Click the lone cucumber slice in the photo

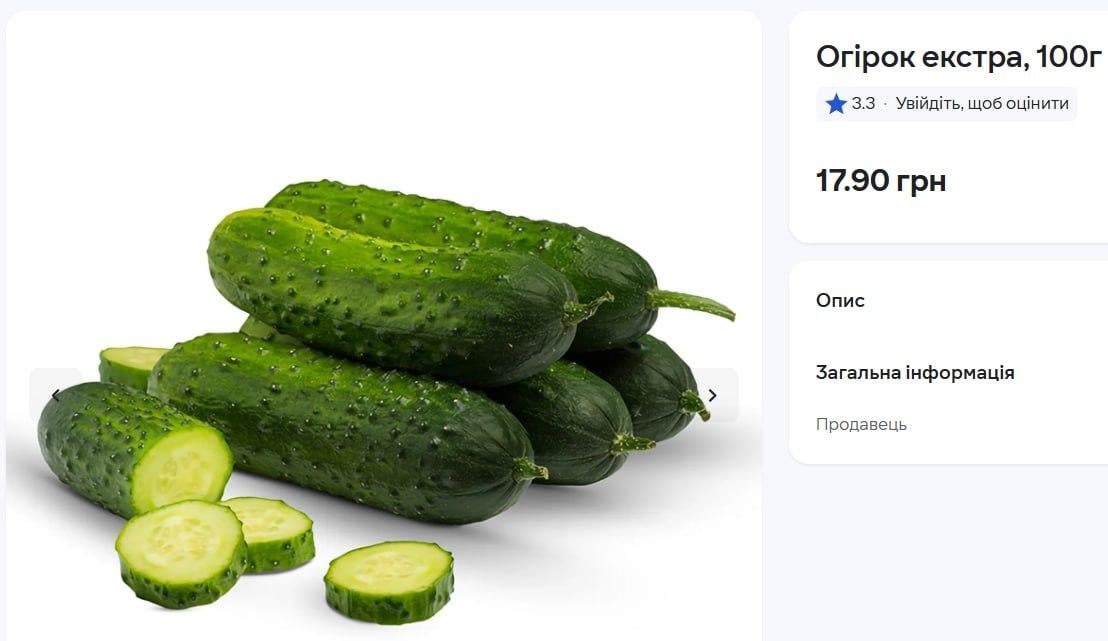pos(389,580)
